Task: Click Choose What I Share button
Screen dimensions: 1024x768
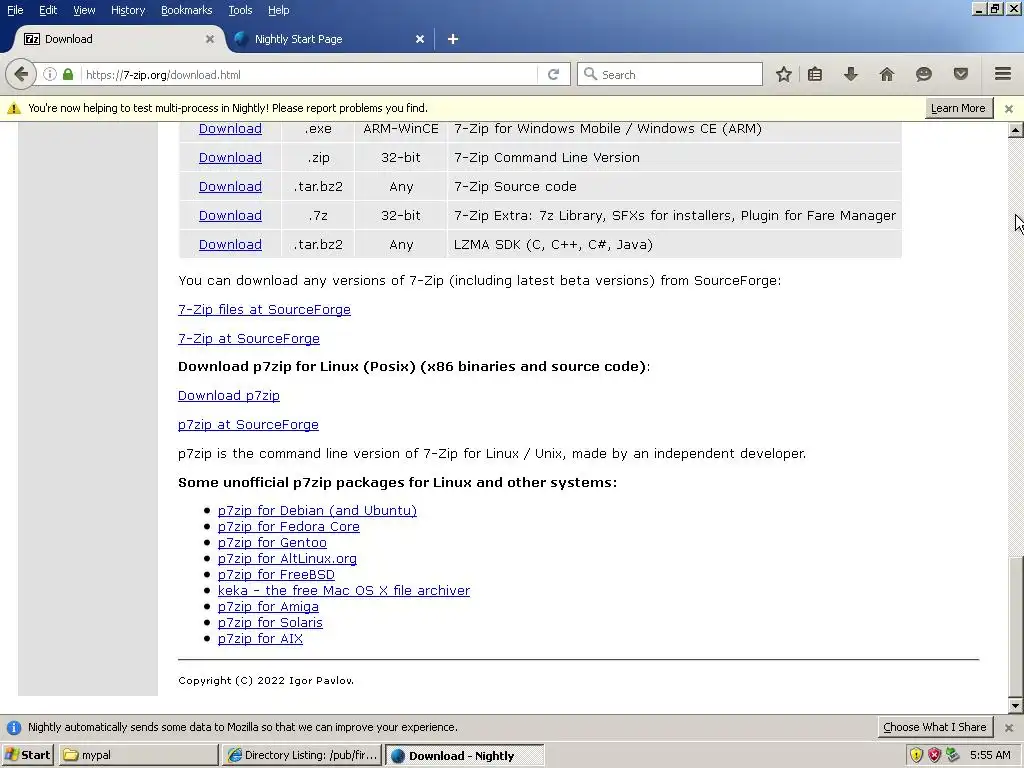Action: (935, 727)
